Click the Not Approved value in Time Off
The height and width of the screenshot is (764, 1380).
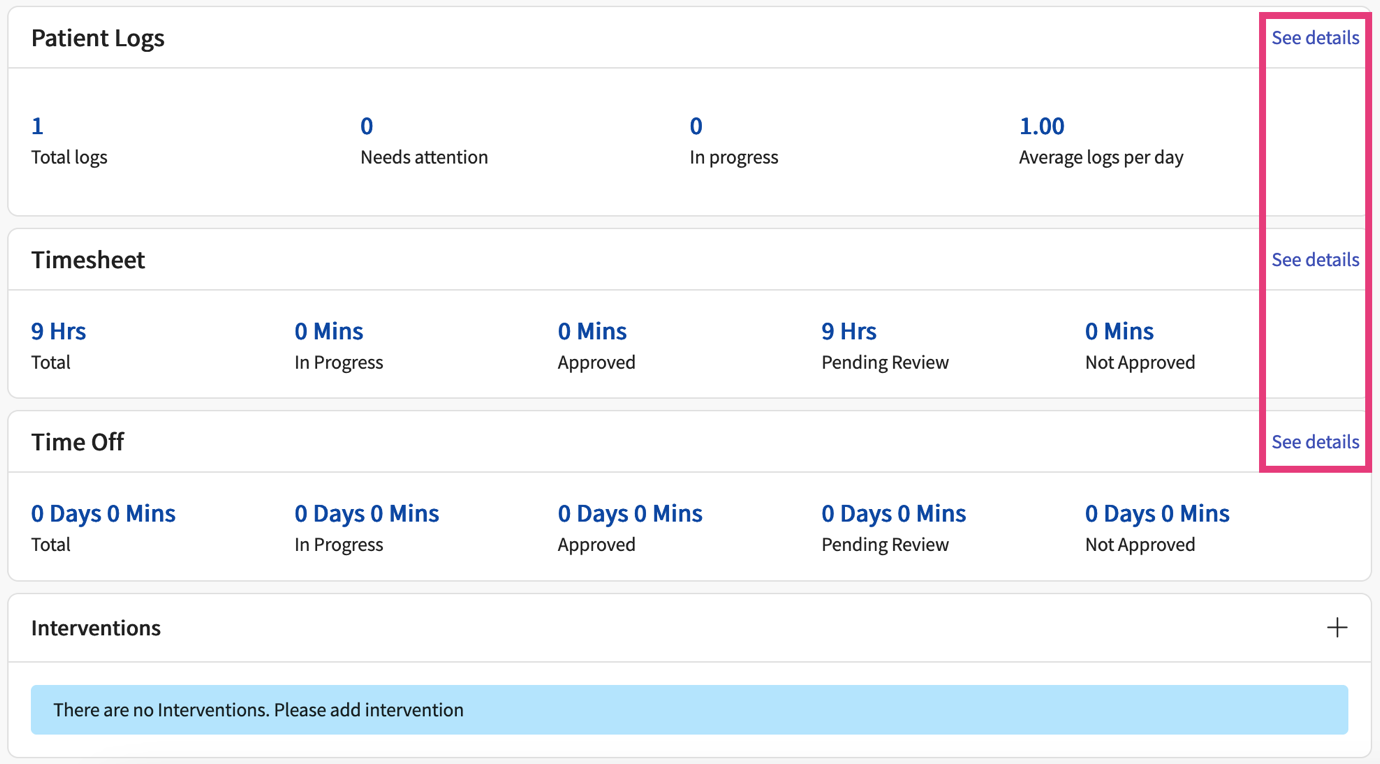[x=1157, y=513]
